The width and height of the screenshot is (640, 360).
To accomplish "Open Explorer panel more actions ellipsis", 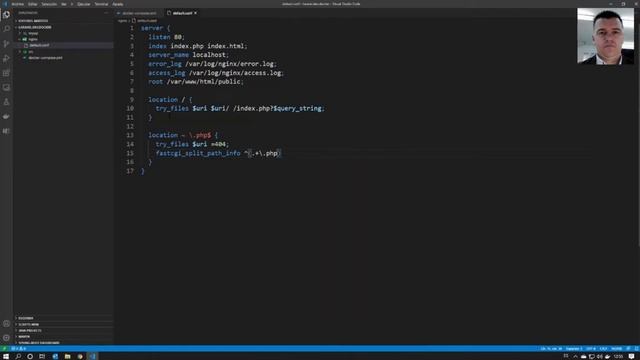I will pyautogui.click(x=106, y=13).
